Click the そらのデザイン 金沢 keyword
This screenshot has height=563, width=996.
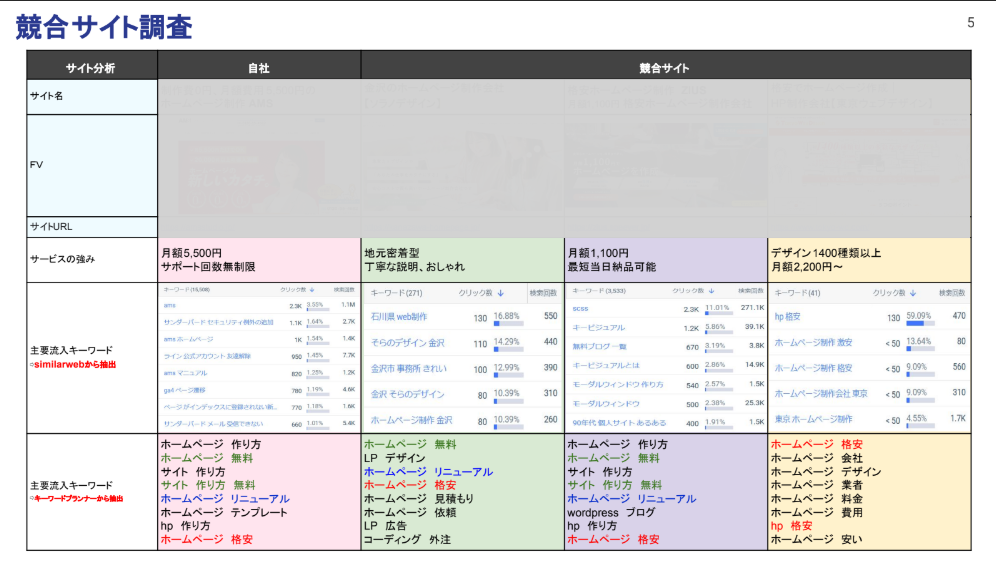(408, 342)
